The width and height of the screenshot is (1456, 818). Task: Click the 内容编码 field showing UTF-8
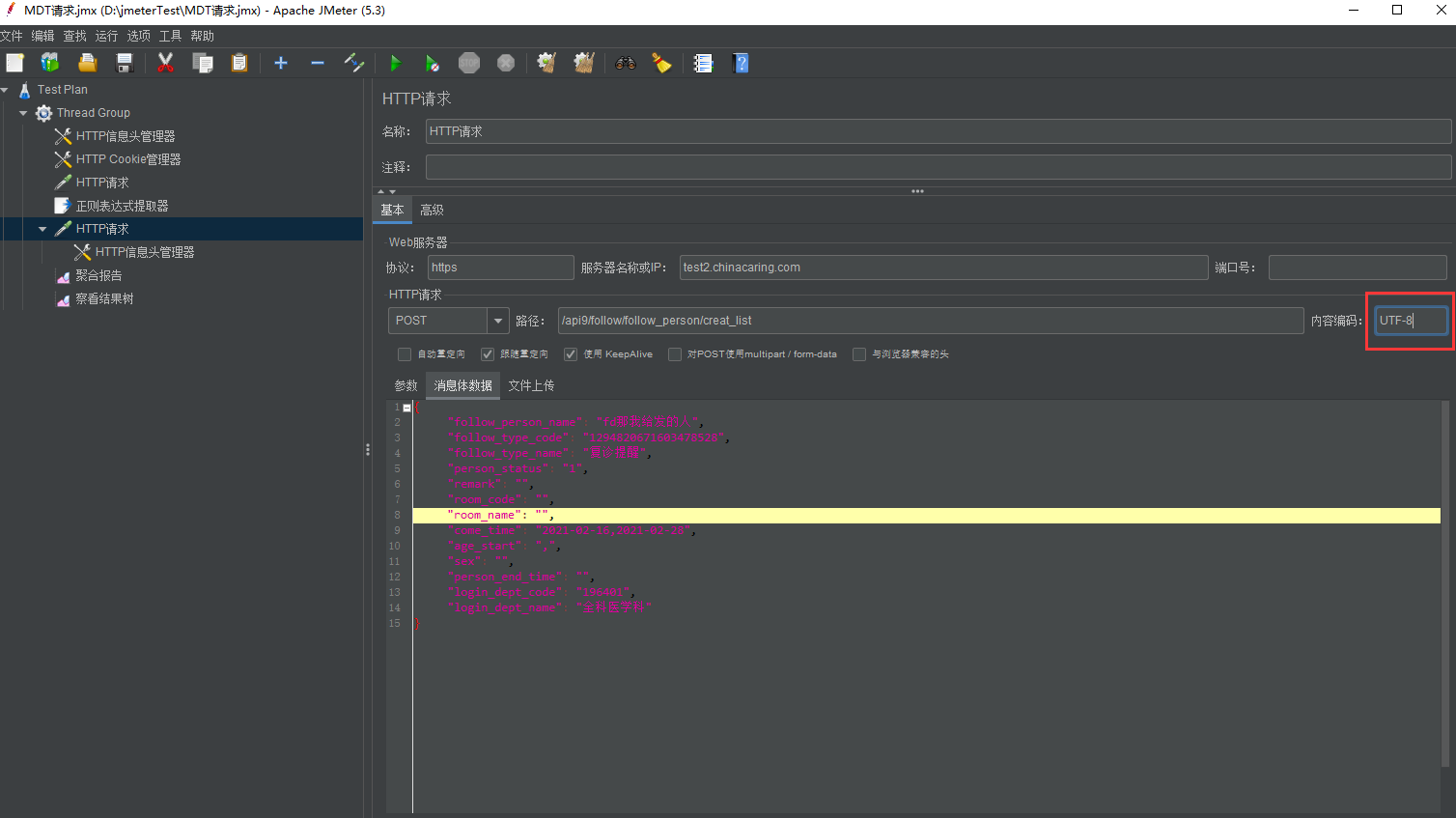click(x=1412, y=321)
